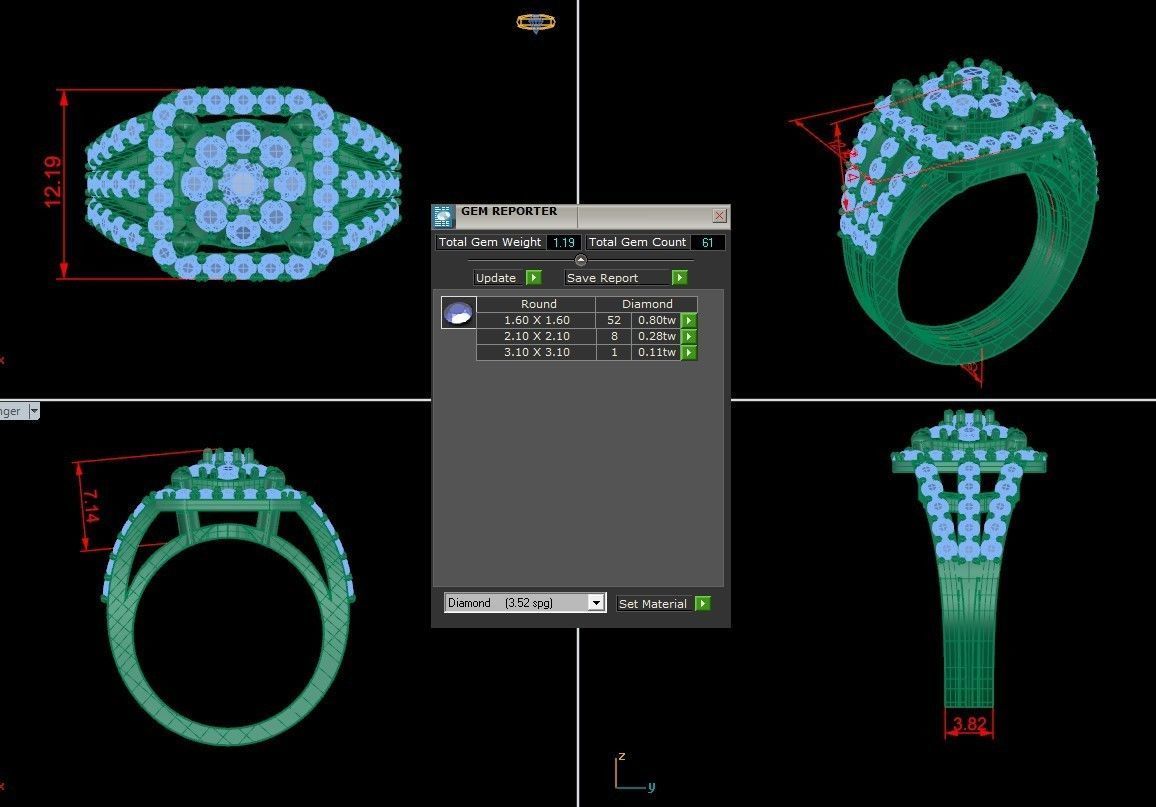The height and width of the screenshot is (807, 1156).
Task: Click the Total Gem Weight value 1.19
Action: [x=564, y=242]
